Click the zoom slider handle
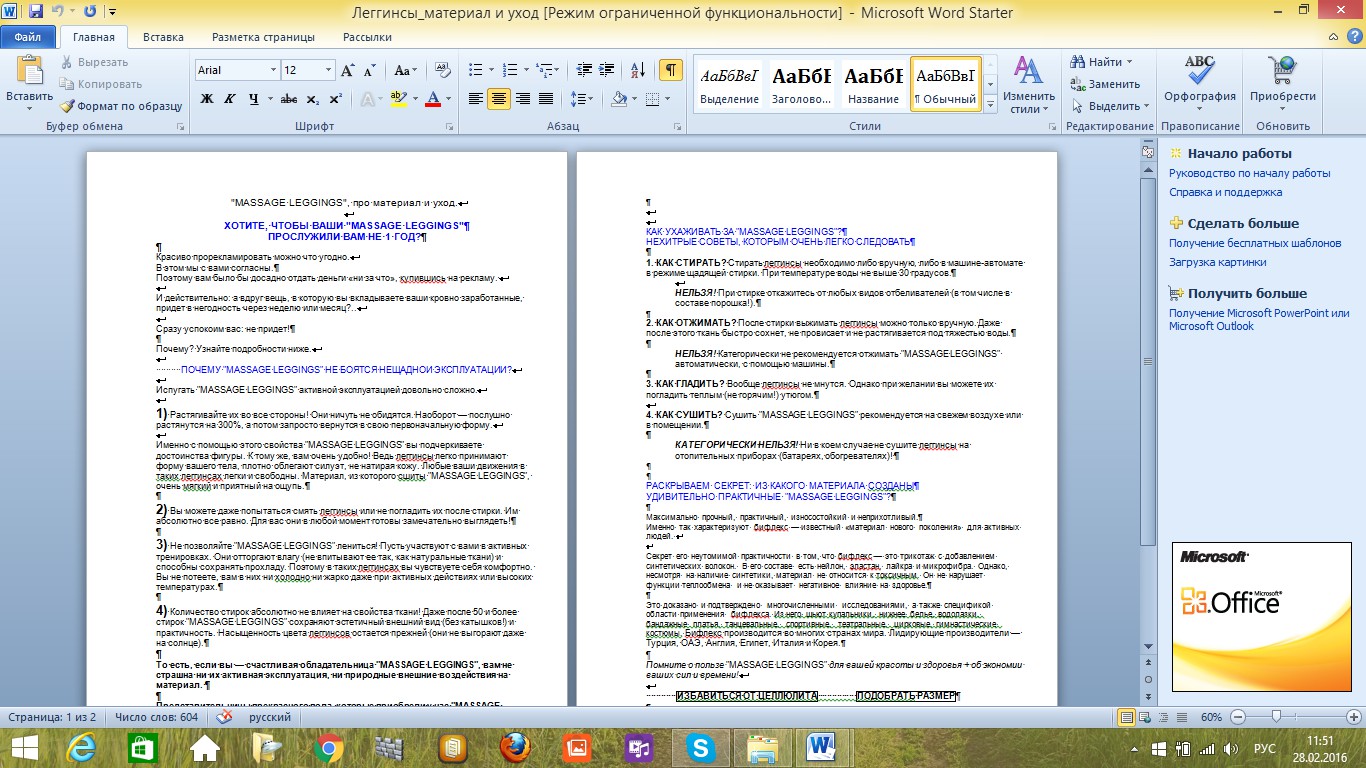This screenshot has height=768, width=1366. coord(1276,718)
